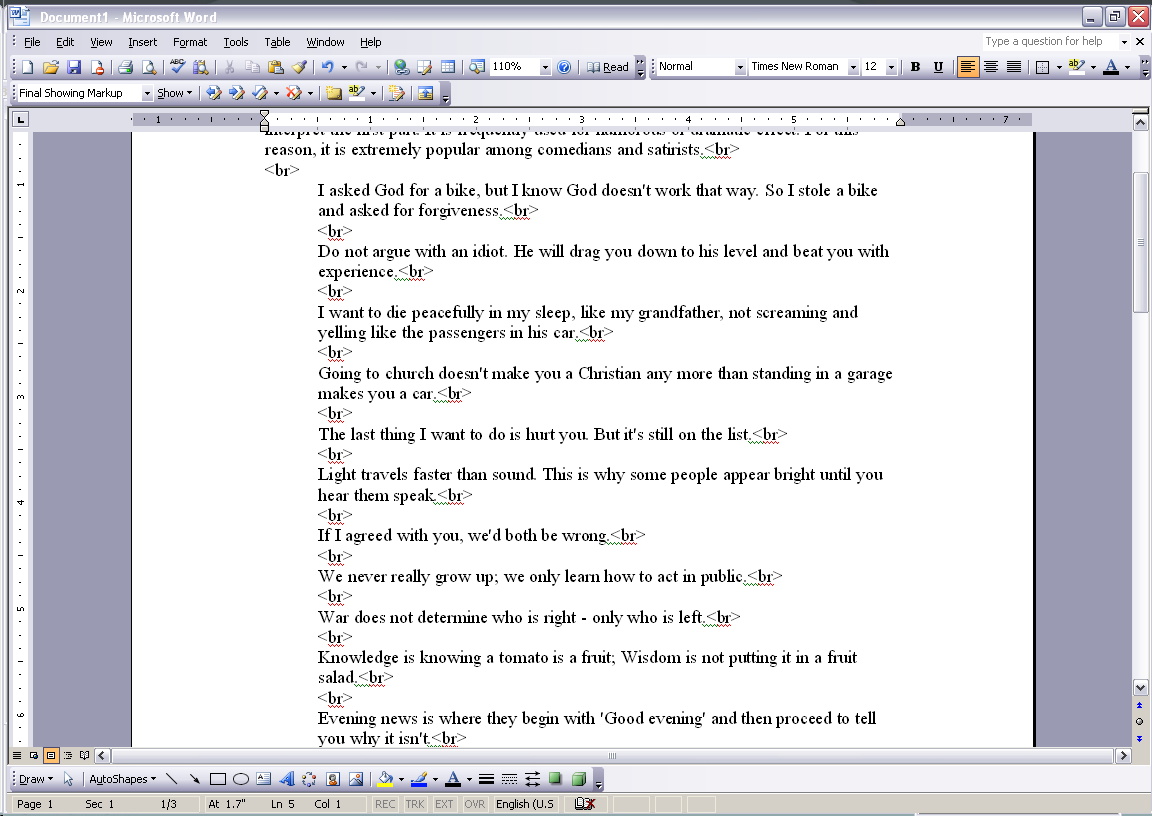Image resolution: width=1152 pixels, height=816 pixels.
Task: Insert WordArt from Drawing toolbar
Action: (287, 779)
